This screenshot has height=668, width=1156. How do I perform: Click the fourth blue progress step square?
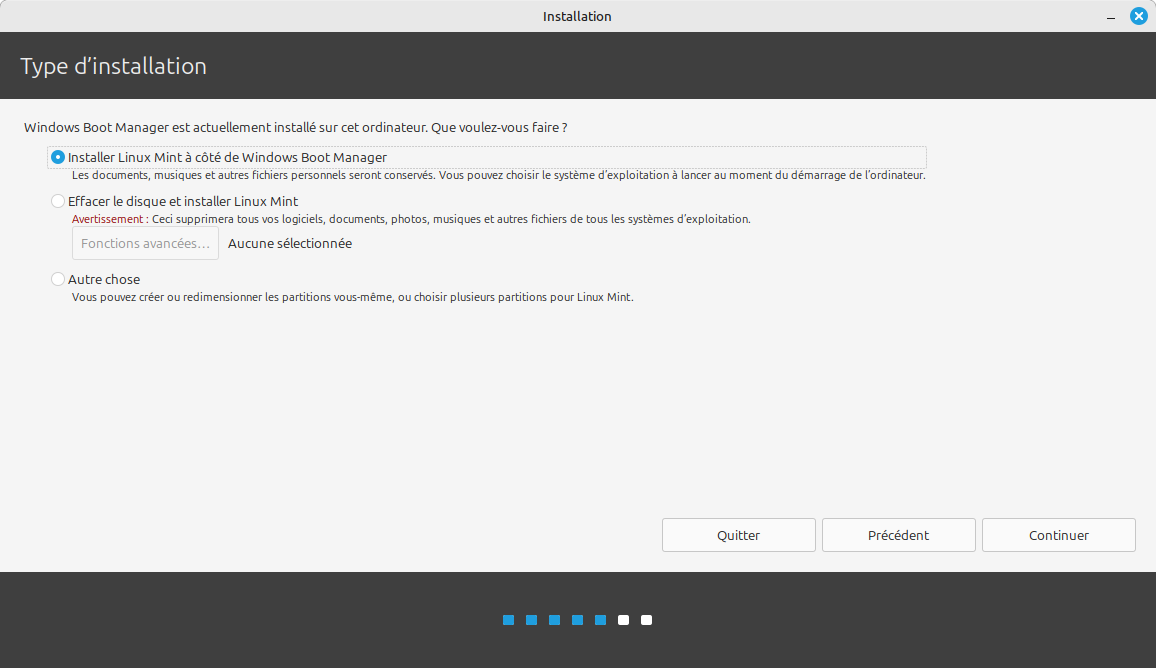click(x=577, y=620)
